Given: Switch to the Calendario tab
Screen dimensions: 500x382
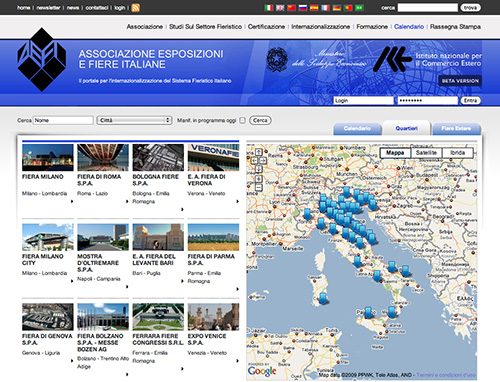Looking at the screenshot, I should [x=357, y=129].
